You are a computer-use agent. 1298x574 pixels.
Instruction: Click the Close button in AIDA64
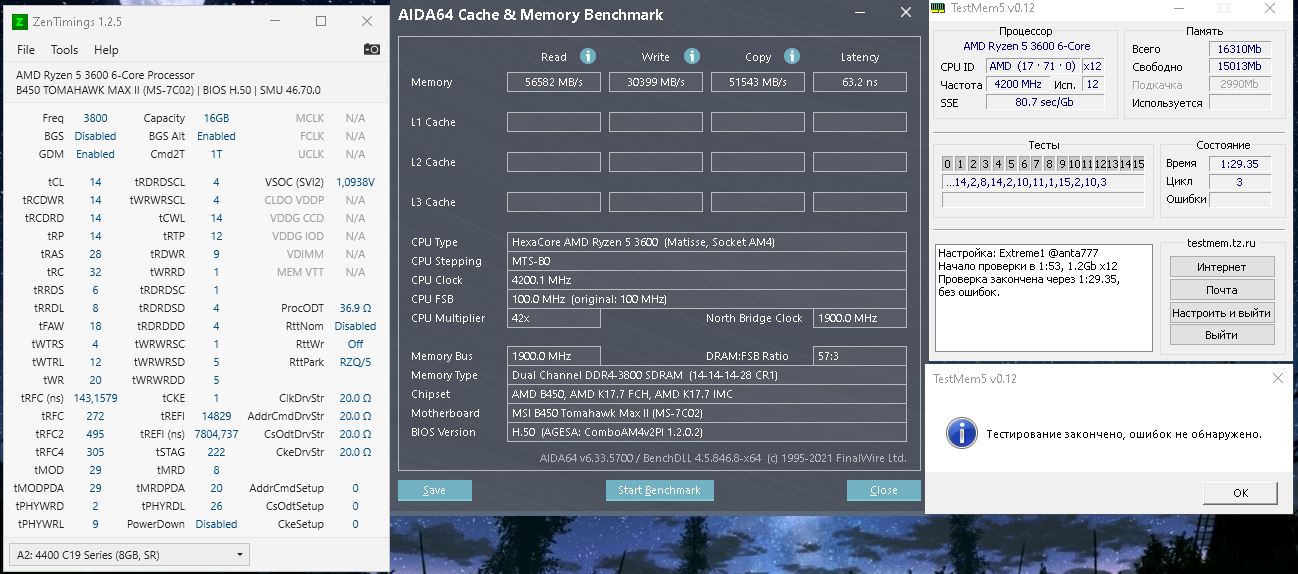pos(883,490)
